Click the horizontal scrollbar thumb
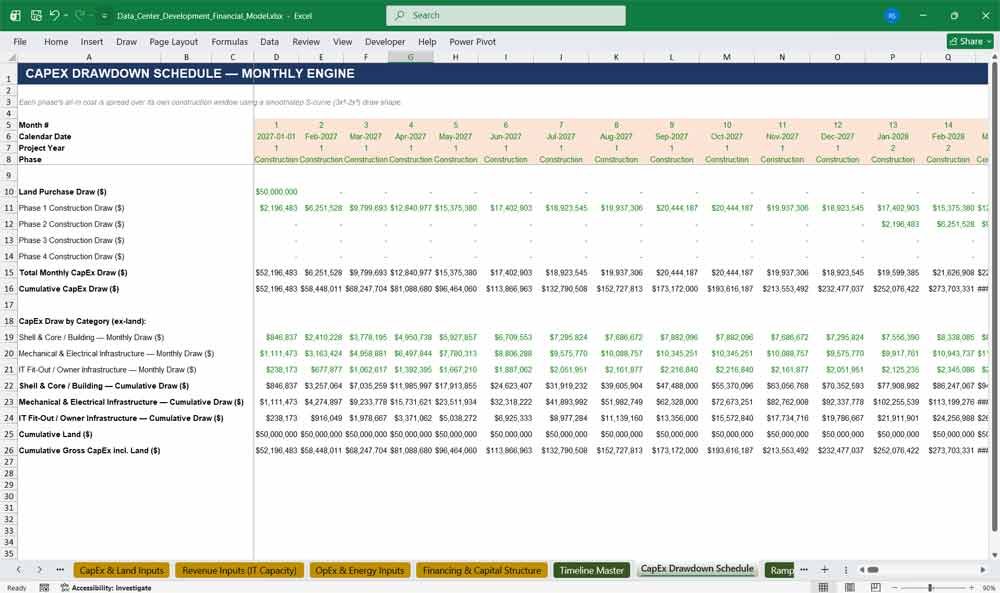Image resolution: width=1000 pixels, height=593 pixels. [x=873, y=570]
